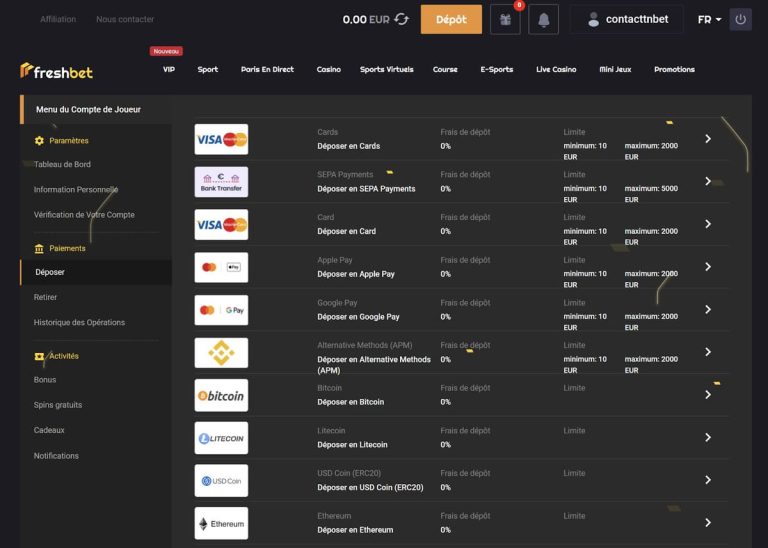Select the Visa Mastercard logo for Cards

(x=221, y=139)
